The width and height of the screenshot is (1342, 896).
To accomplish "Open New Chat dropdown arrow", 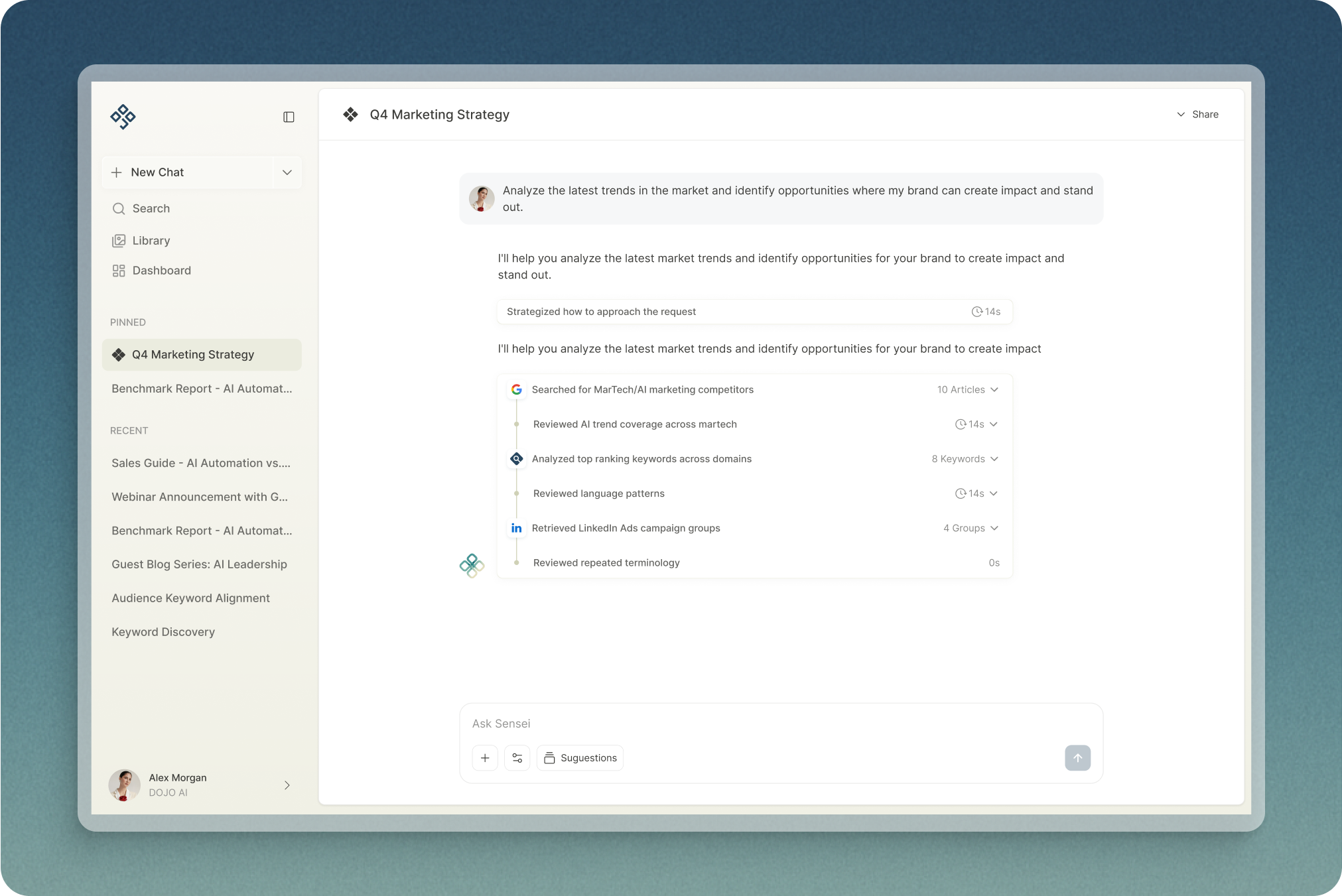I will pos(287,172).
